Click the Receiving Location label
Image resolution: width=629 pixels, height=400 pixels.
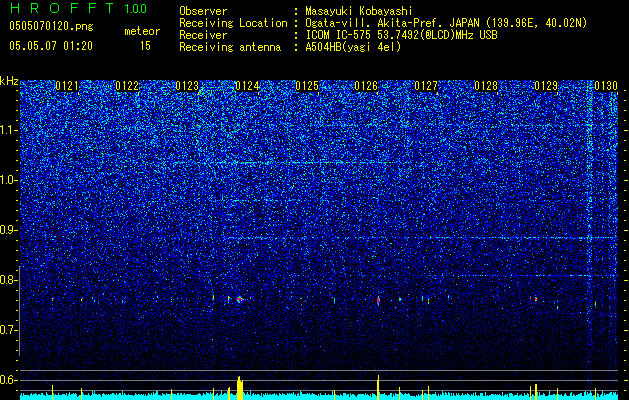point(233,23)
